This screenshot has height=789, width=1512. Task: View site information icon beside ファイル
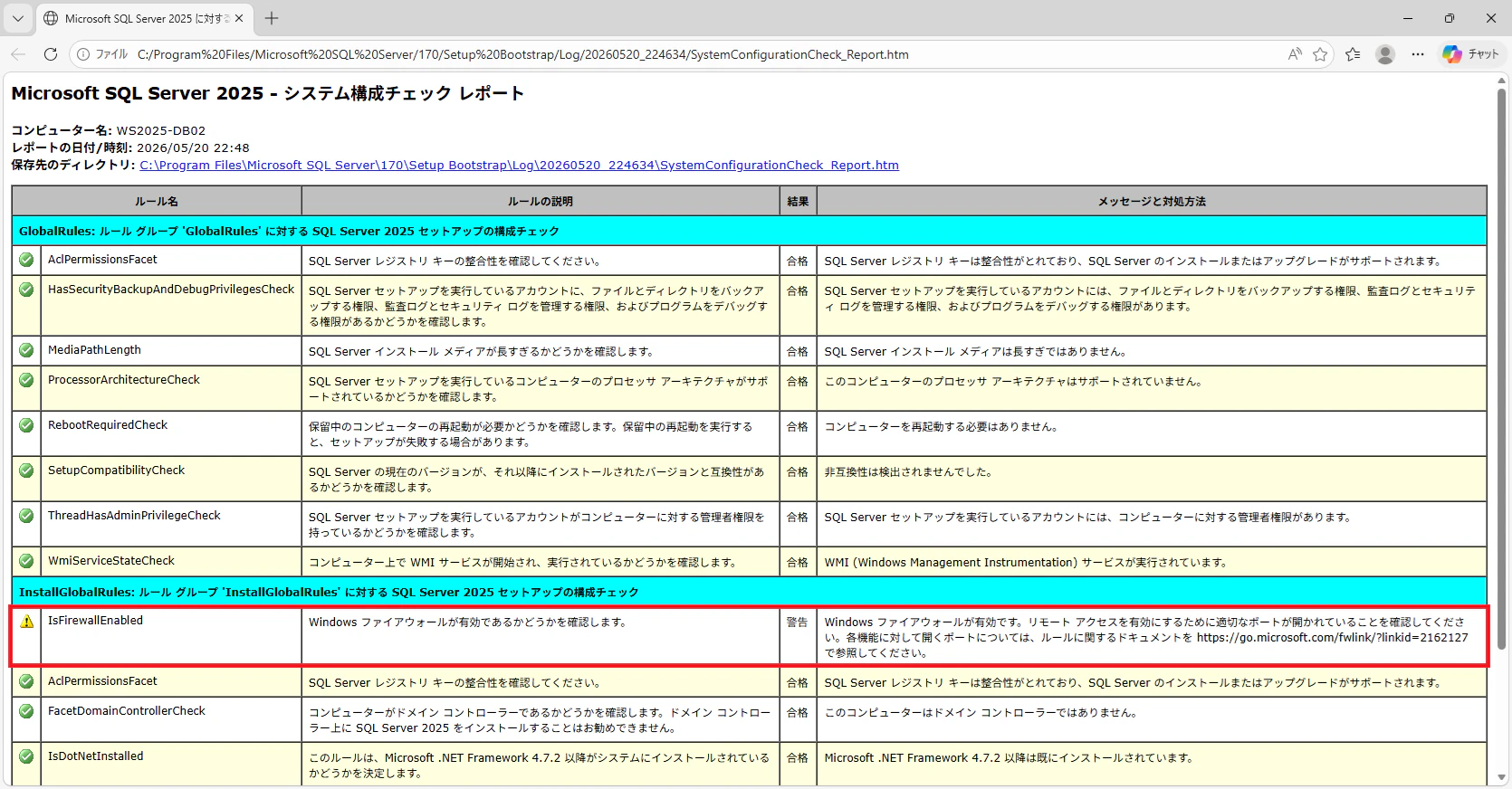point(83,54)
